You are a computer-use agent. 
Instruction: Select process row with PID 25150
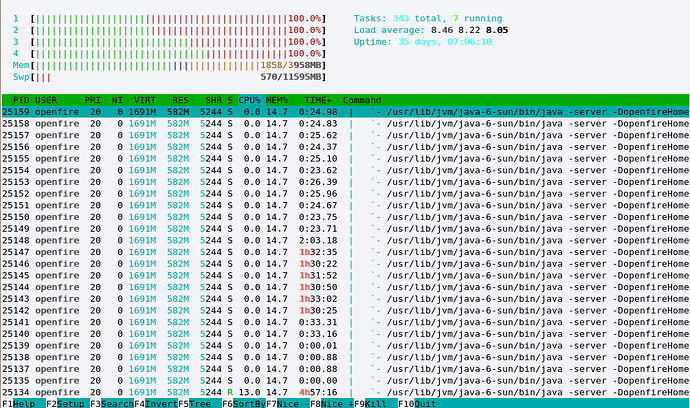pyautogui.click(x=345, y=217)
